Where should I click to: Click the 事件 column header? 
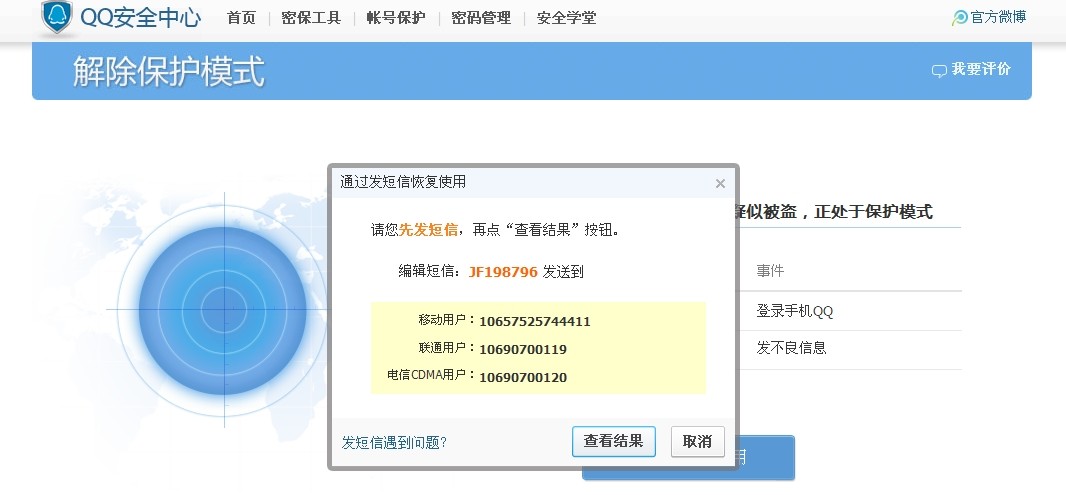[770, 271]
